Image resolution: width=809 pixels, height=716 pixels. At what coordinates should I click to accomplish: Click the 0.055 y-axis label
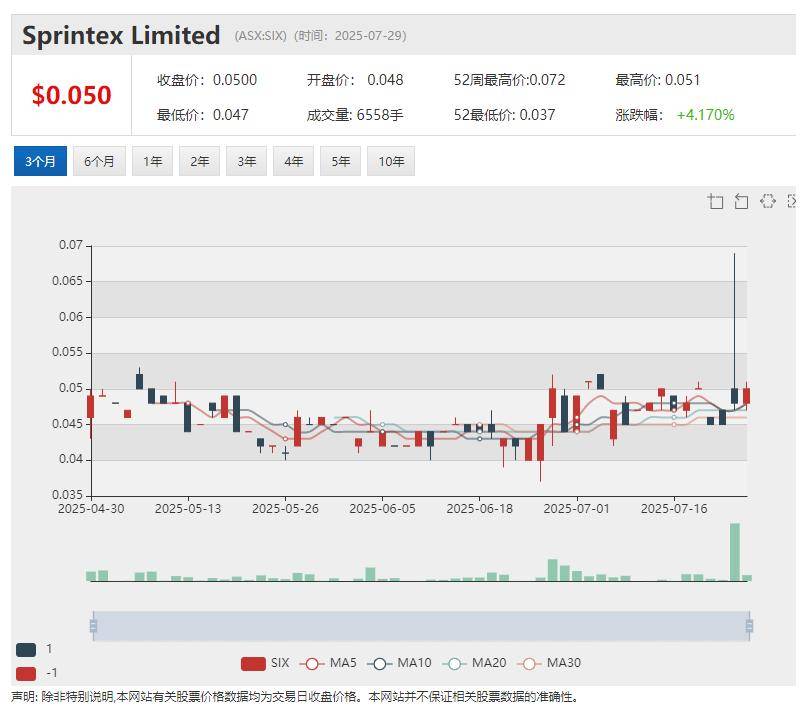(68, 352)
